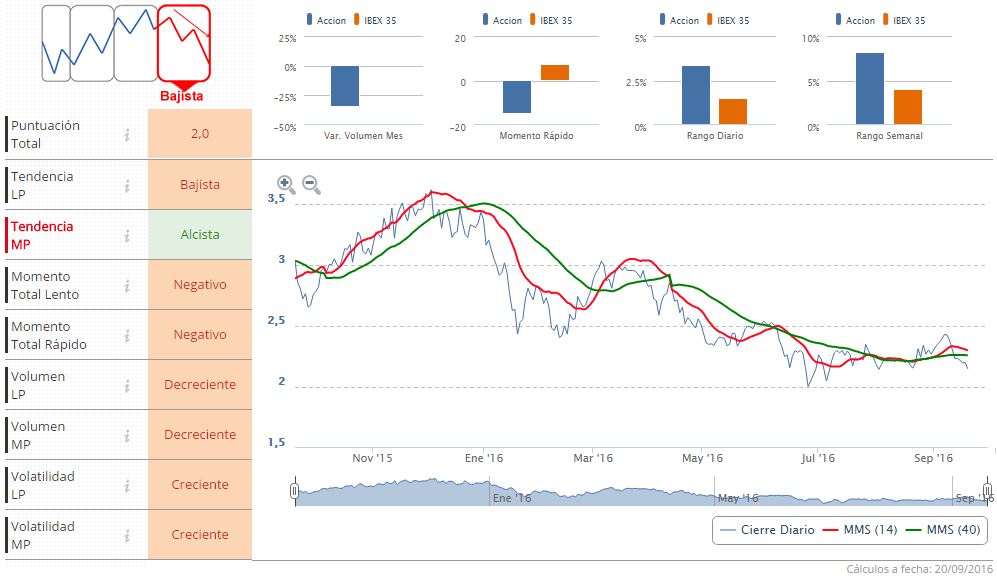Click the right navigator range handle

(987, 491)
